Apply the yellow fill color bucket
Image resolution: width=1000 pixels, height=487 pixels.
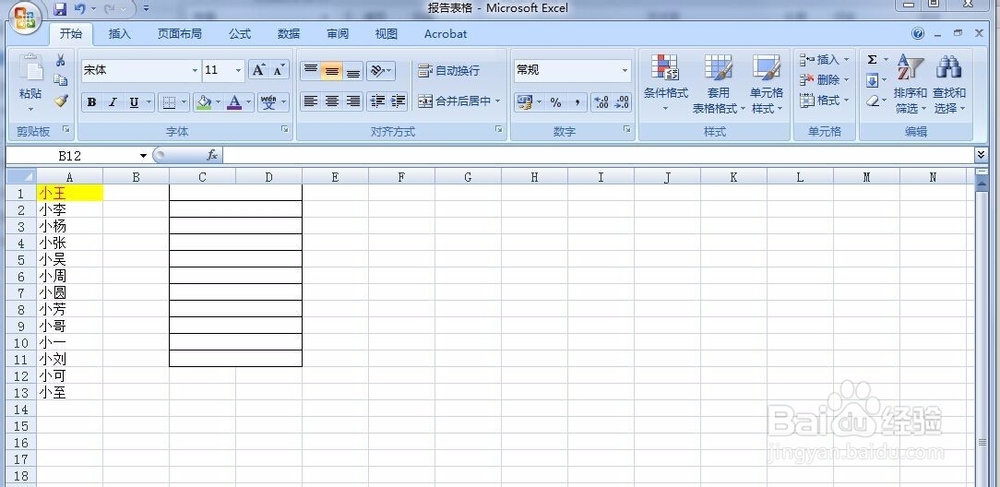[x=203, y=102]
